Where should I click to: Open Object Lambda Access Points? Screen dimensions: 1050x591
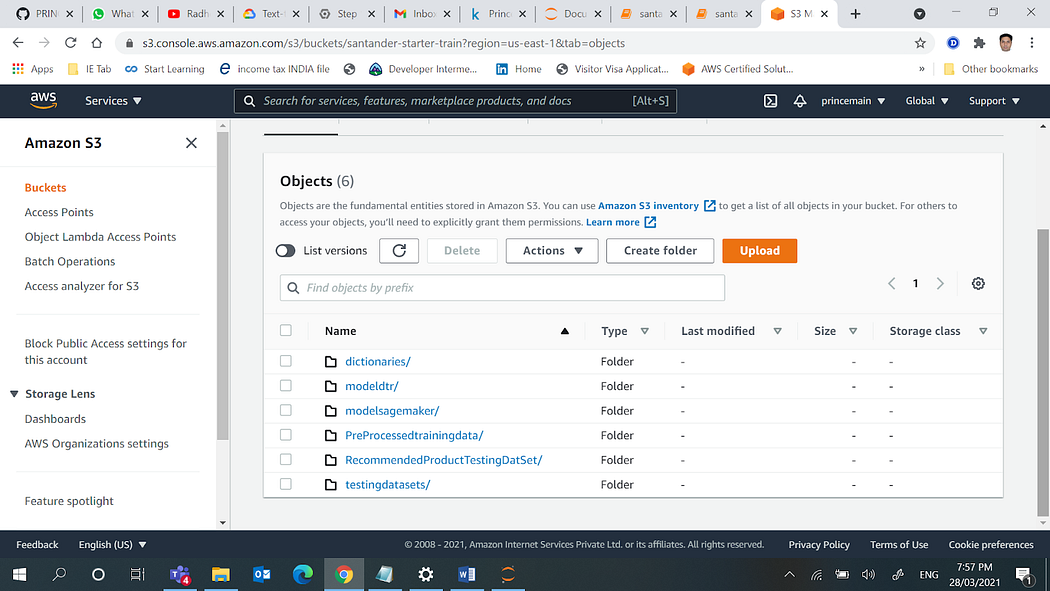click(x=100, y=237)
